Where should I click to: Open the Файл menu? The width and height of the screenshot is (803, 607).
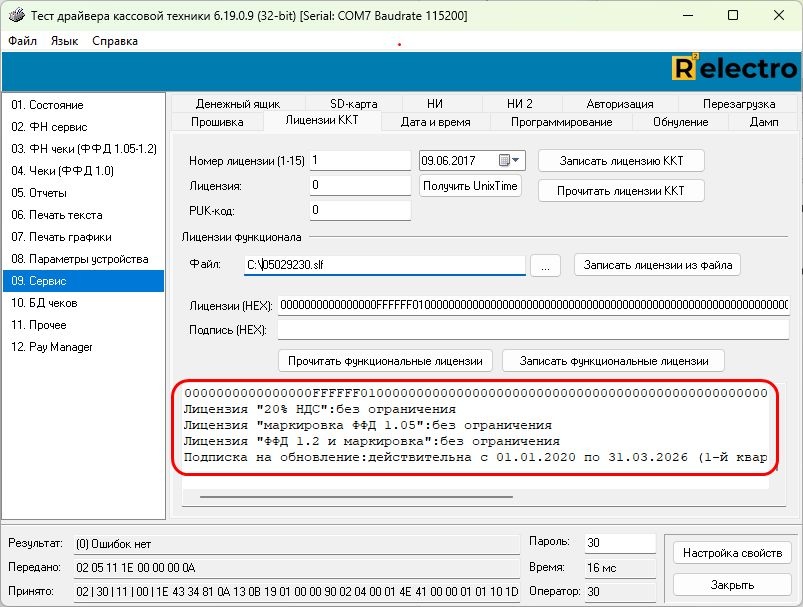coord(22,41)
